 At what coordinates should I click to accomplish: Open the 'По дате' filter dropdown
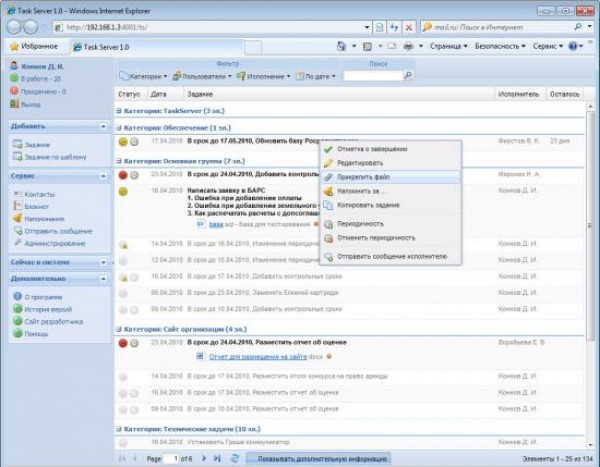click(x=316, y=76)
